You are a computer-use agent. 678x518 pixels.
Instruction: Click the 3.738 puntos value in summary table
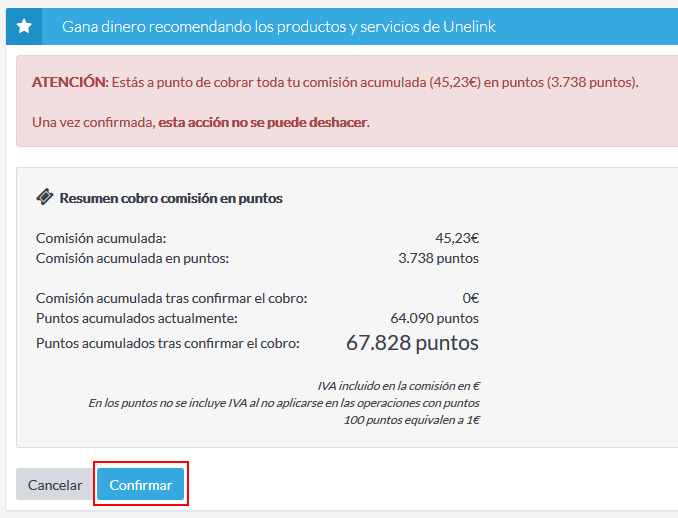tap(438, 258)
